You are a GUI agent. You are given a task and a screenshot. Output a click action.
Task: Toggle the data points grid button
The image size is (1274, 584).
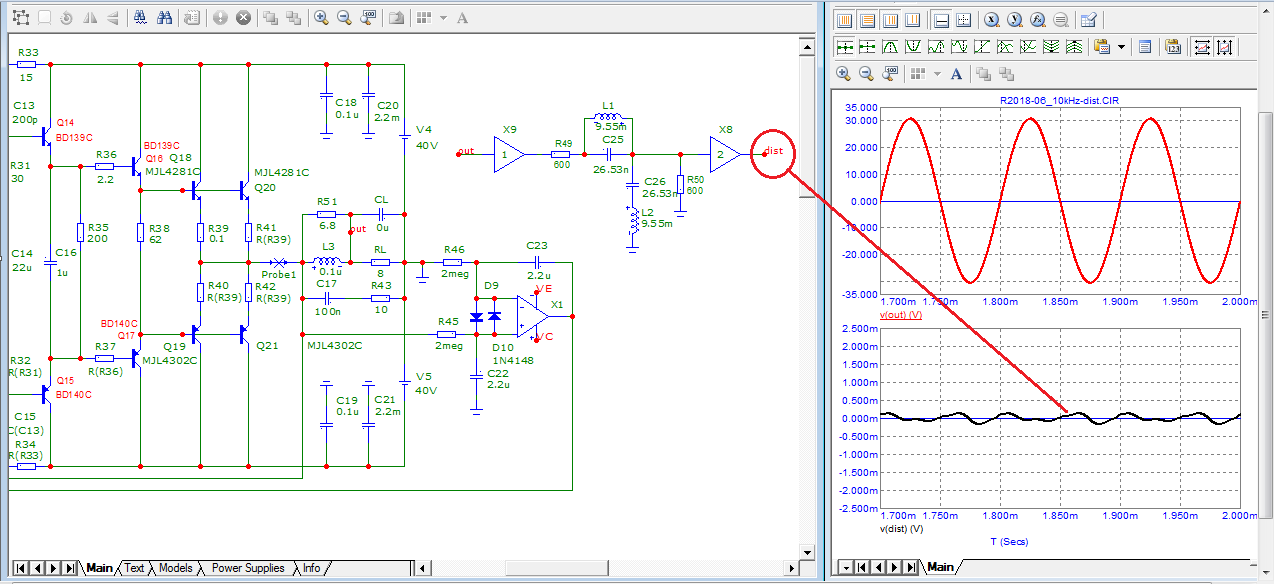[964, 20]
